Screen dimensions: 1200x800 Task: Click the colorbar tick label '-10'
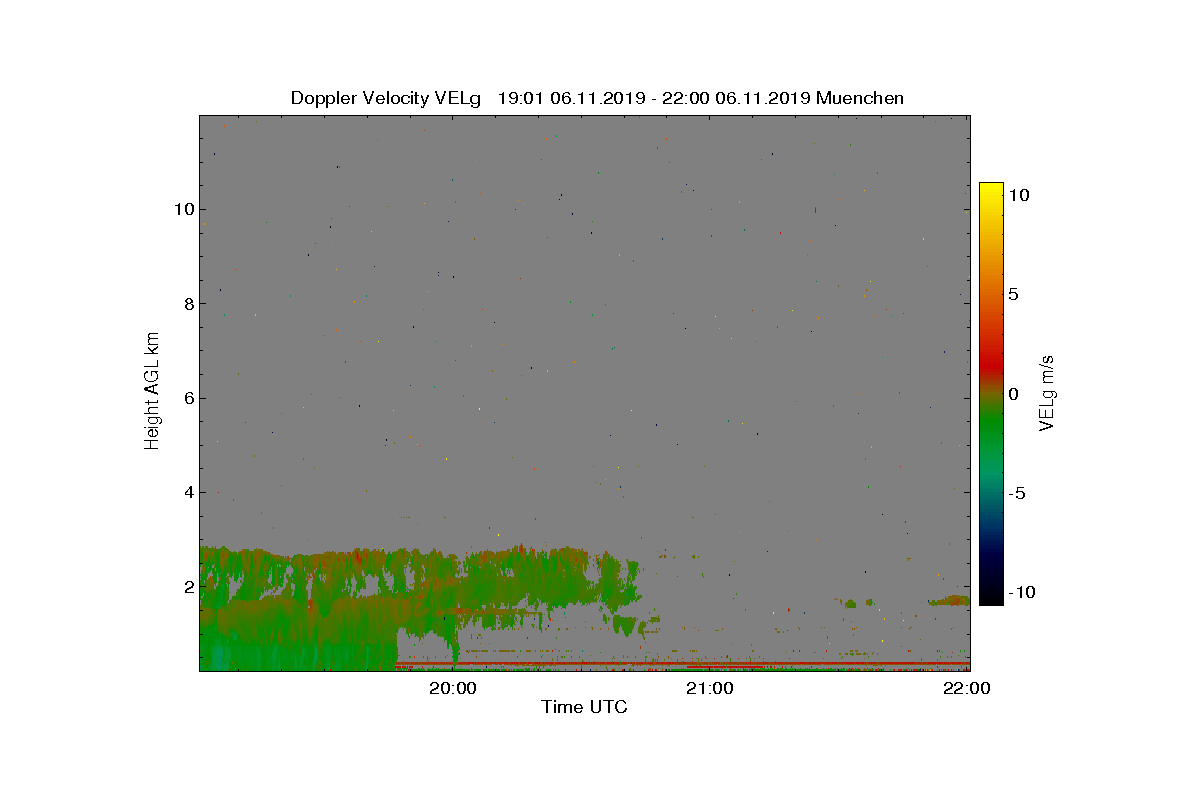click(x=1020, y=592)
